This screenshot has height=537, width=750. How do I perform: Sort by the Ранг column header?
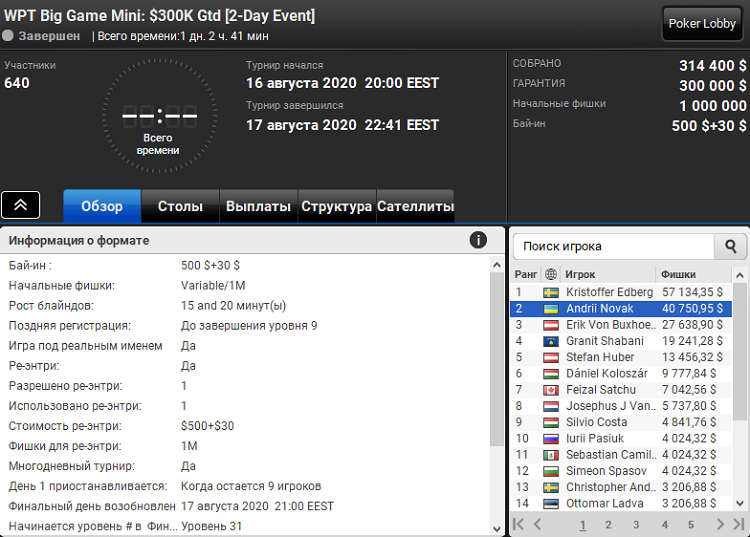click(x=526, y=274)
